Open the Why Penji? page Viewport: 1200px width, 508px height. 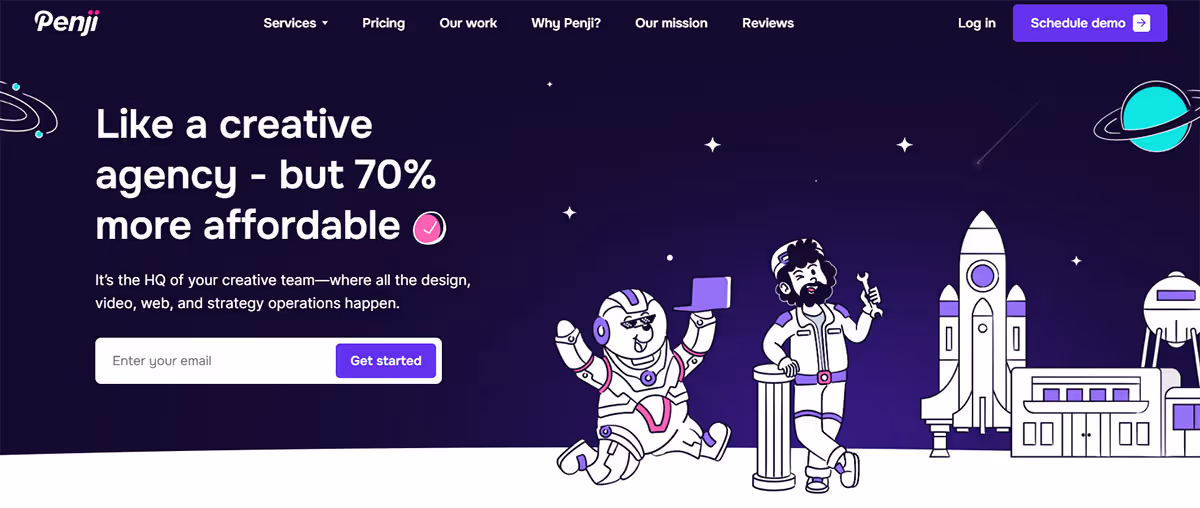pos(566,23)
